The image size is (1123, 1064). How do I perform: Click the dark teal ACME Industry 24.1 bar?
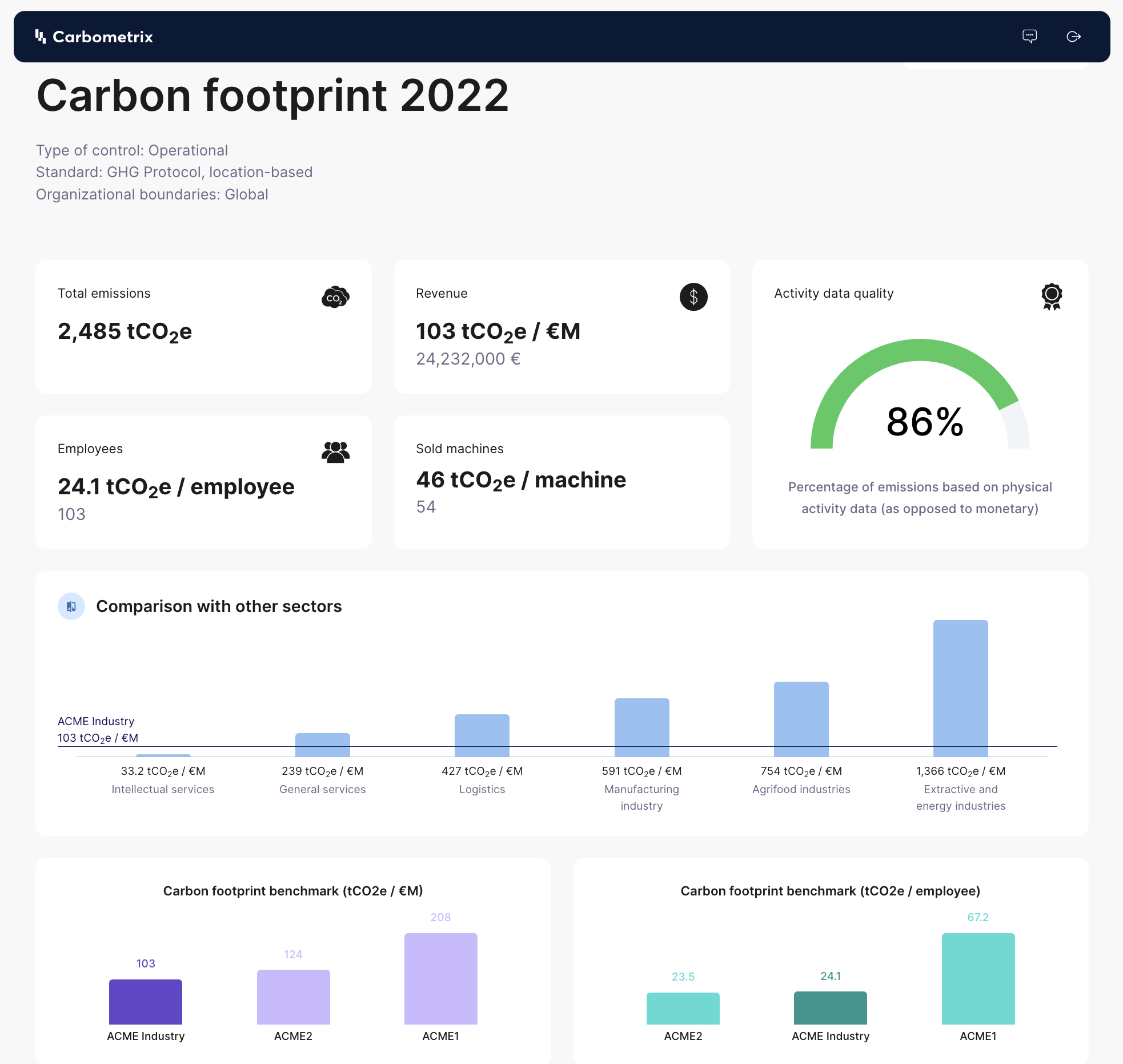click(831, 1008)
